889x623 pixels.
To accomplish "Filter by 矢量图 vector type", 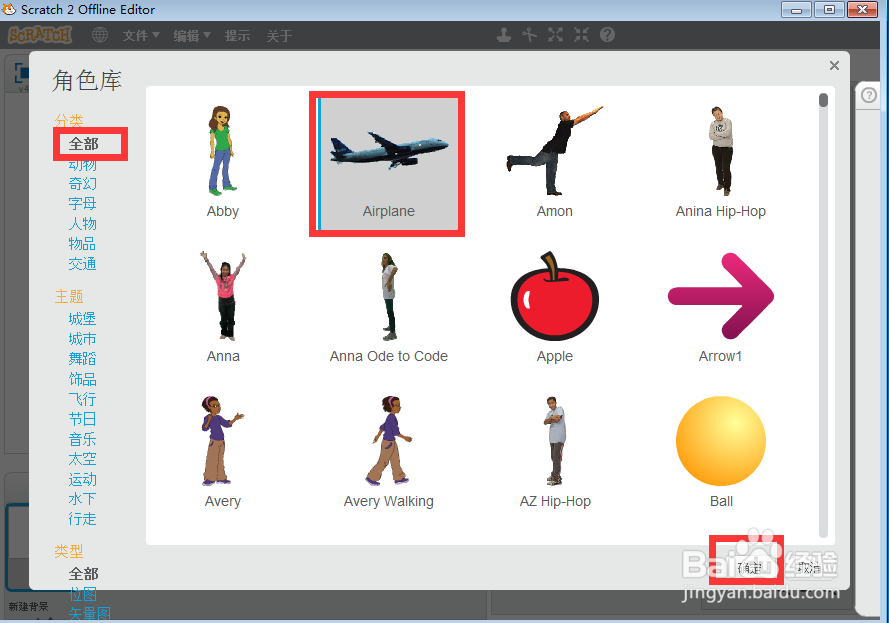I will [x=90, y=614].
